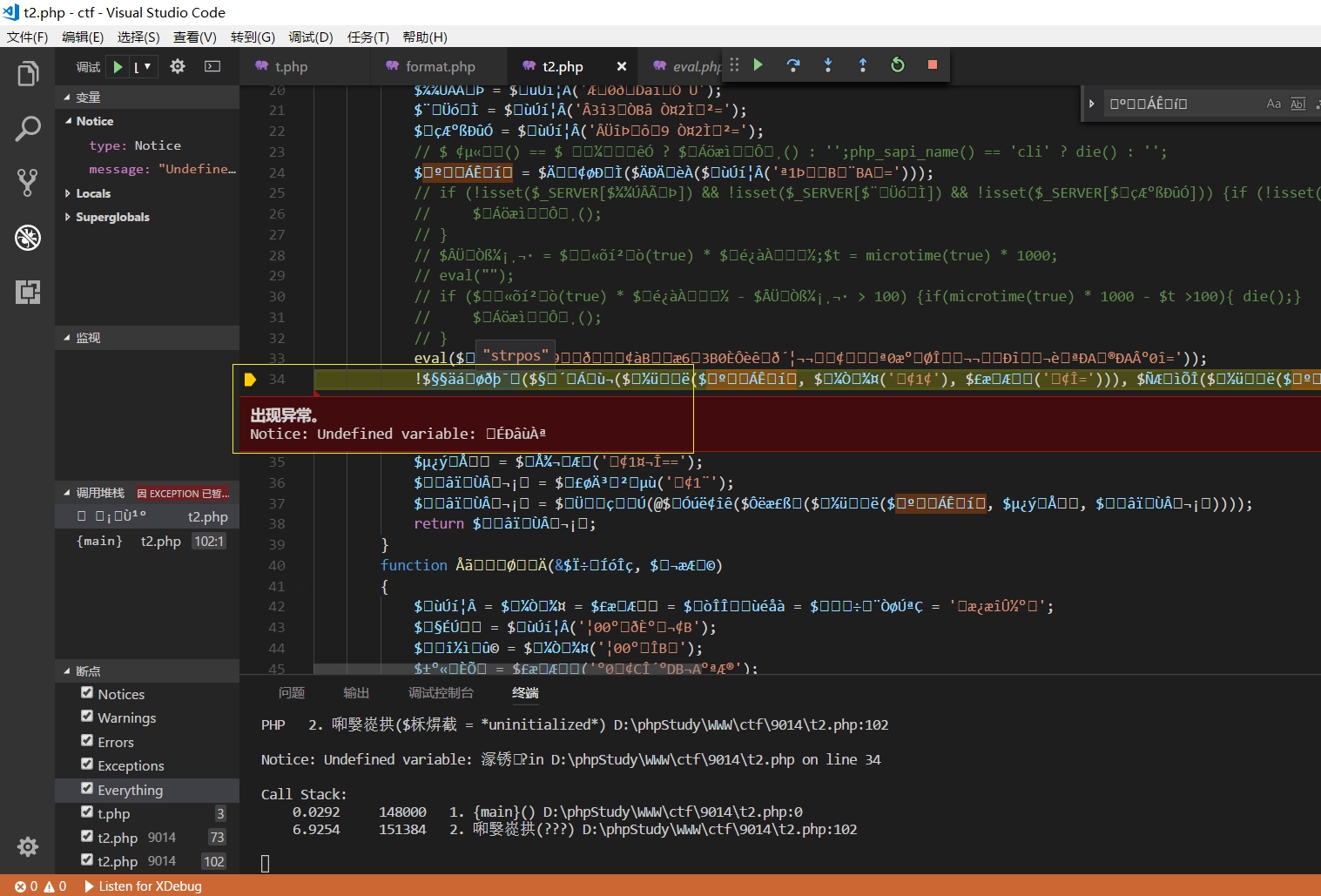
Task: Step over in debug toolbar
Action: point(793,64)
